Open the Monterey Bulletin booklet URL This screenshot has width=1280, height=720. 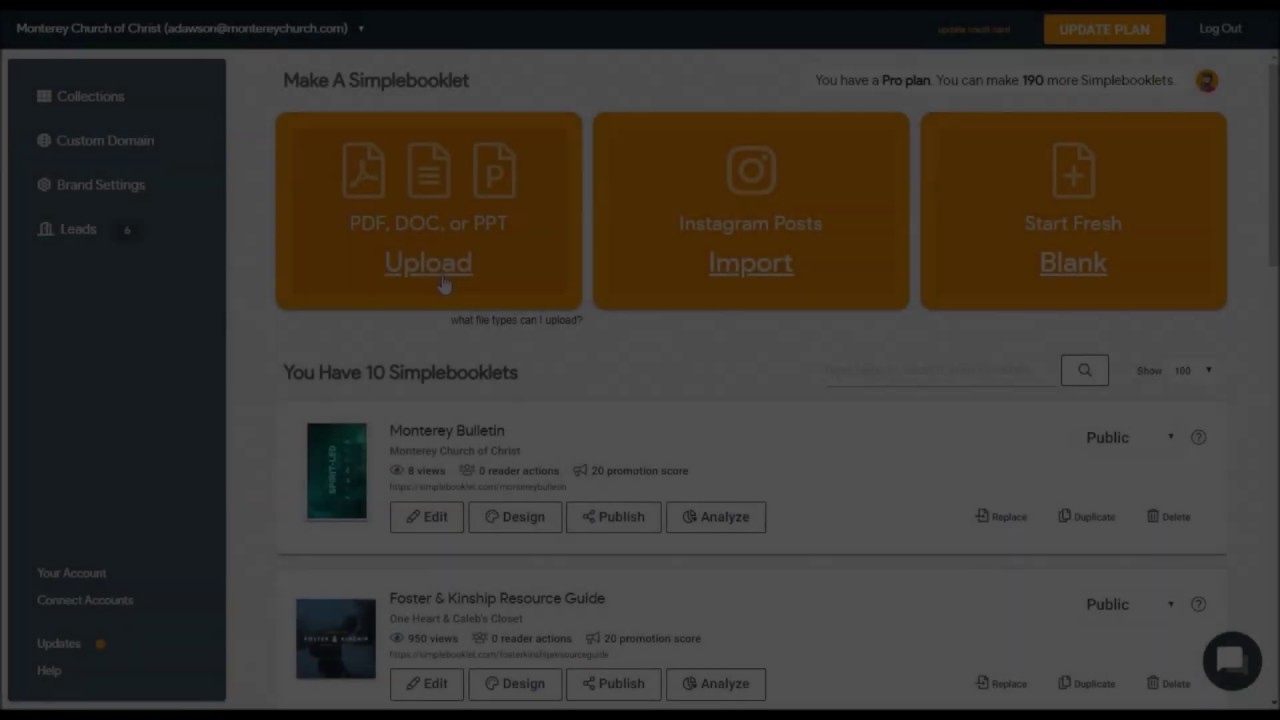478,487
